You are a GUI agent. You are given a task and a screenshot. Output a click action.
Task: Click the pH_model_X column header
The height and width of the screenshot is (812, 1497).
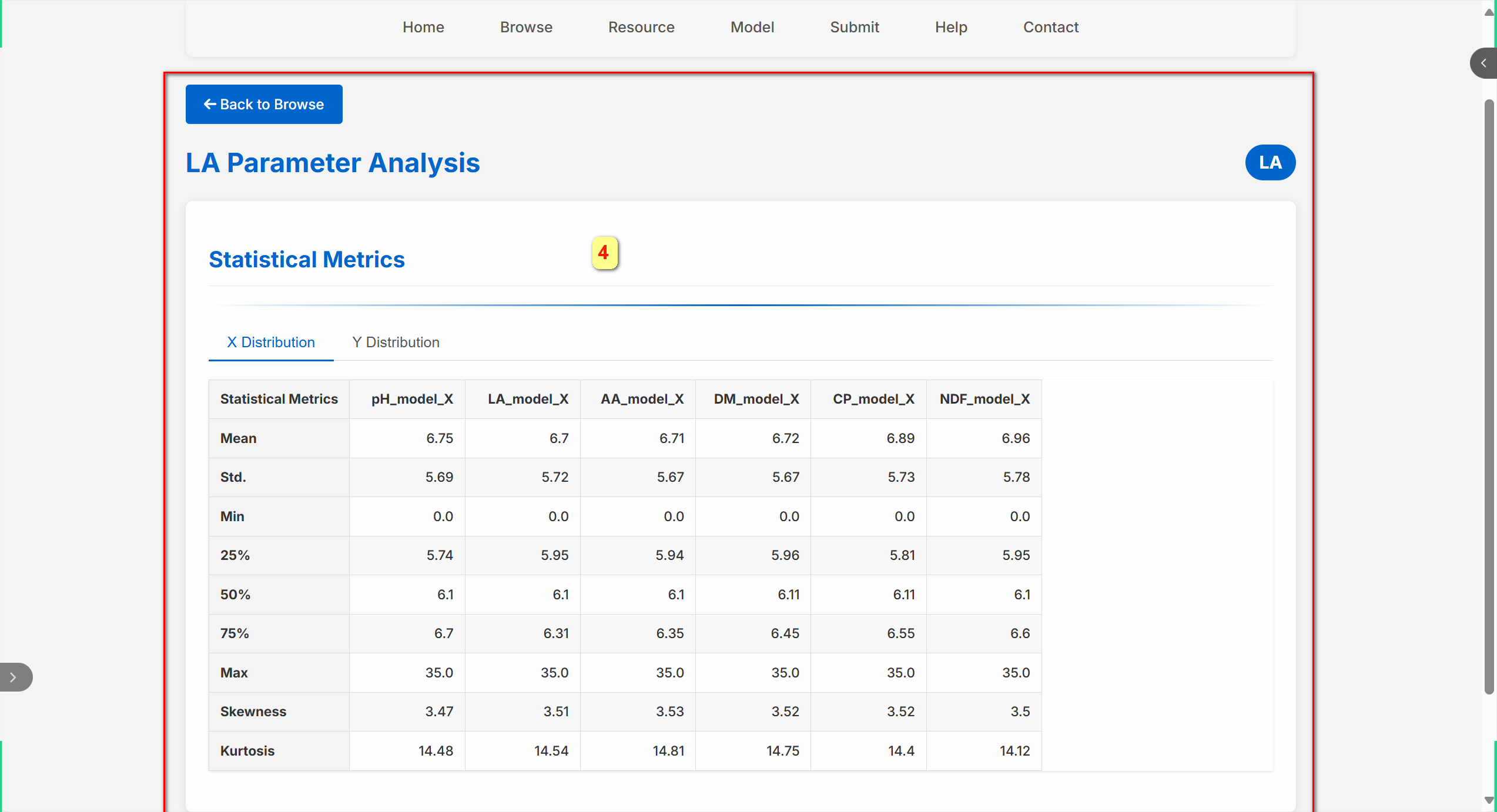(411, 399)
